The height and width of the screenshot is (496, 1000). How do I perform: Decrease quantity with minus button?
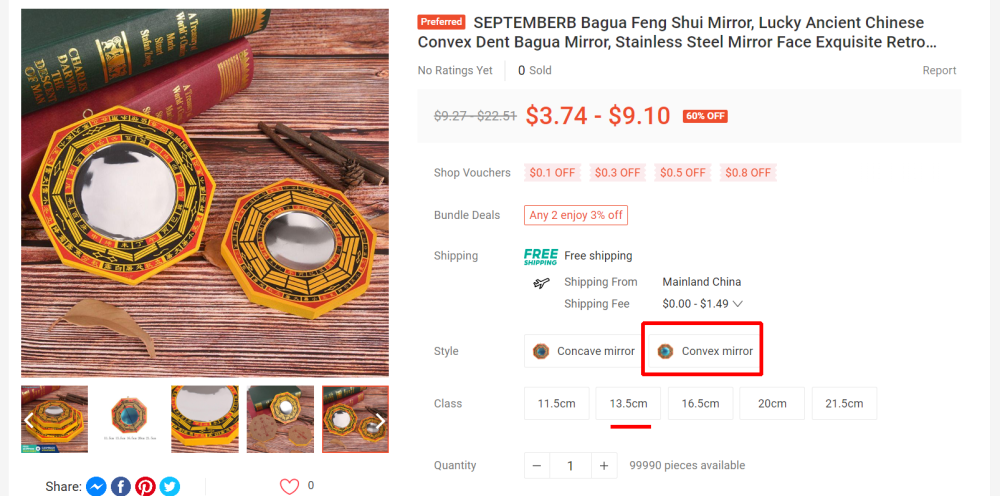tap(537, 466)
